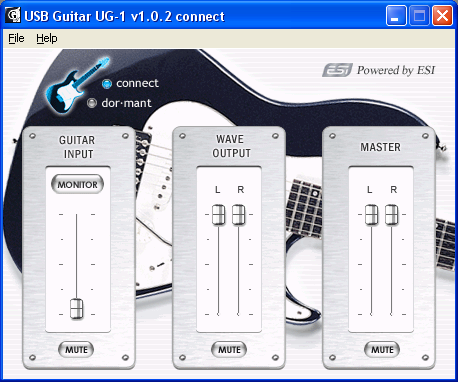Select the connect radio indicator

coord(107,84)
